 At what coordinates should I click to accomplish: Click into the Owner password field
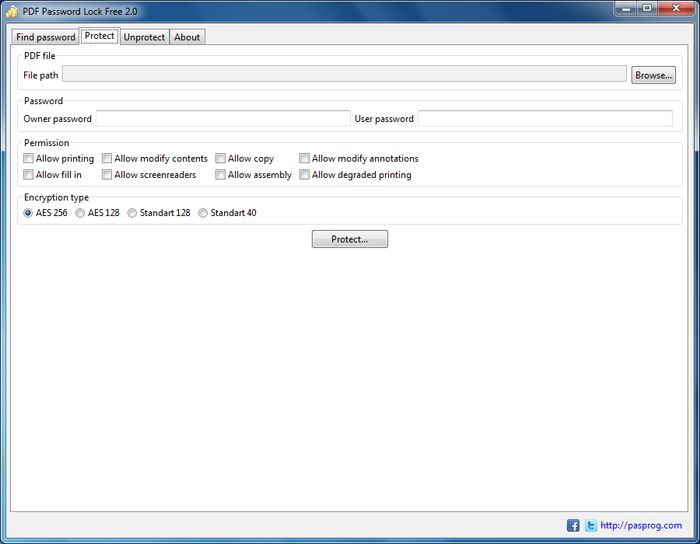pos(223,119)
